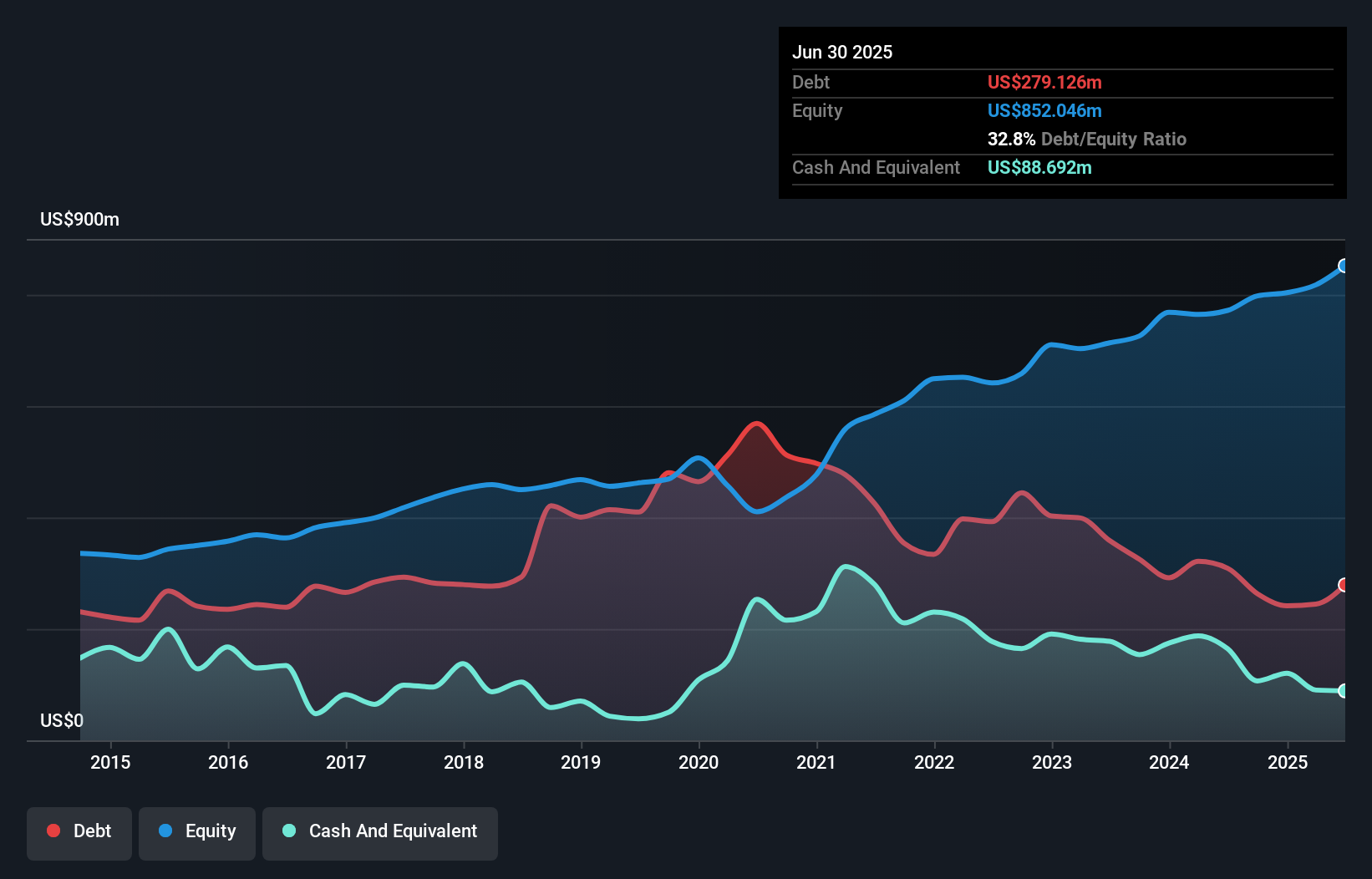1372x879 pixels.
Task: Select the Equity endpoint marker on chart
Action: click(1344, 266)
